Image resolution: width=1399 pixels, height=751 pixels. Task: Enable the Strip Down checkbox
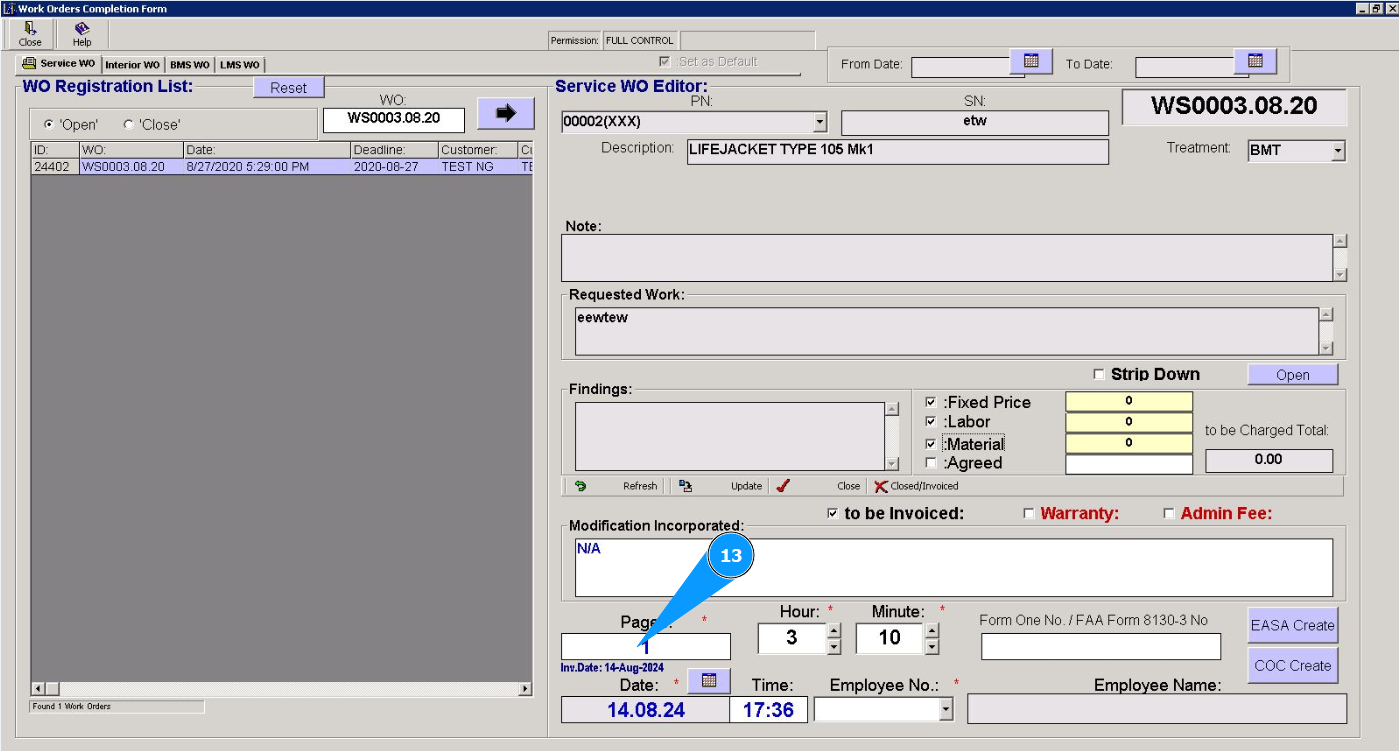click(1099, 374)
